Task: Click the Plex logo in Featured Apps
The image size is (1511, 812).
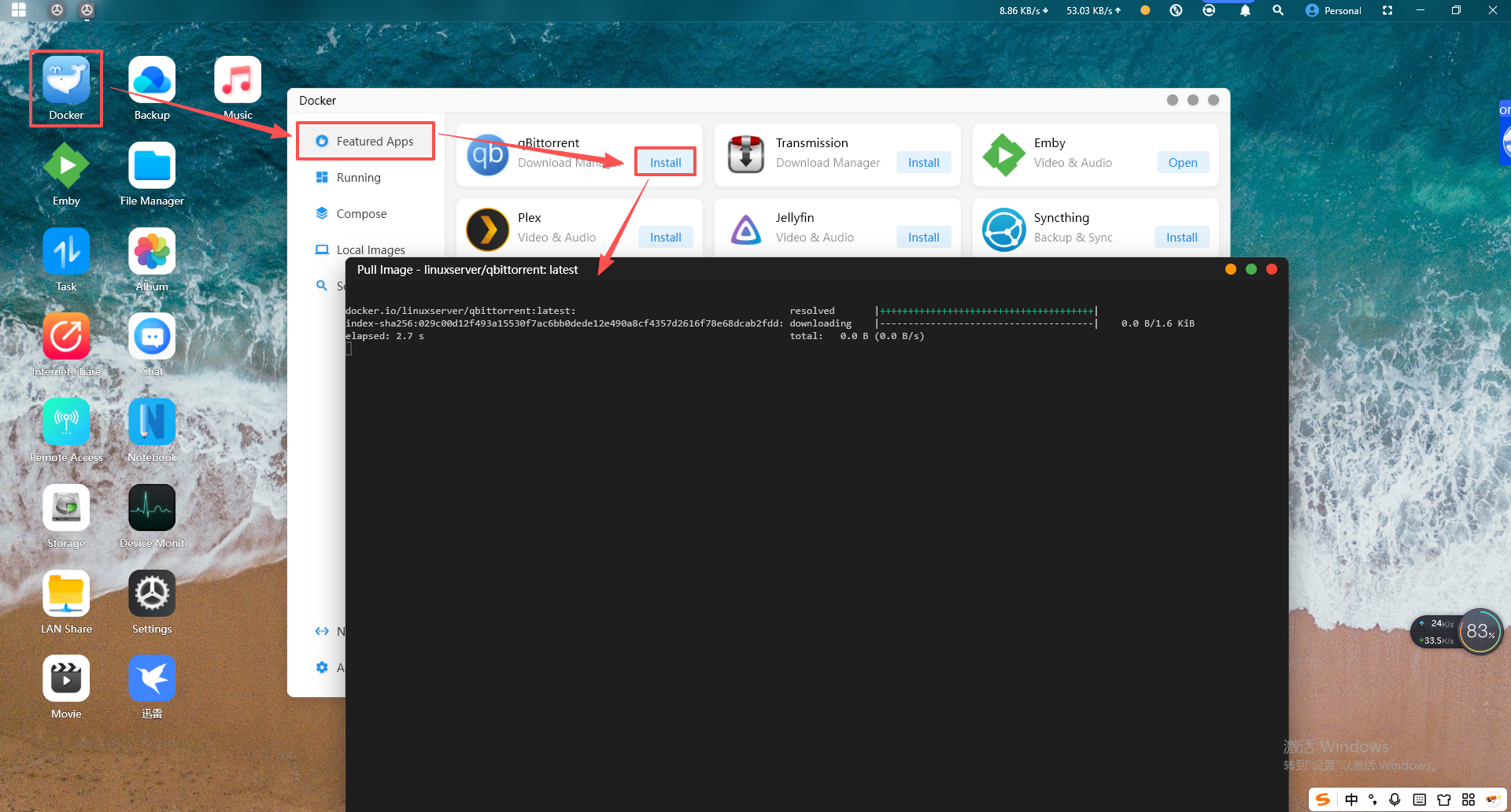Action: (x=488, y=230)
